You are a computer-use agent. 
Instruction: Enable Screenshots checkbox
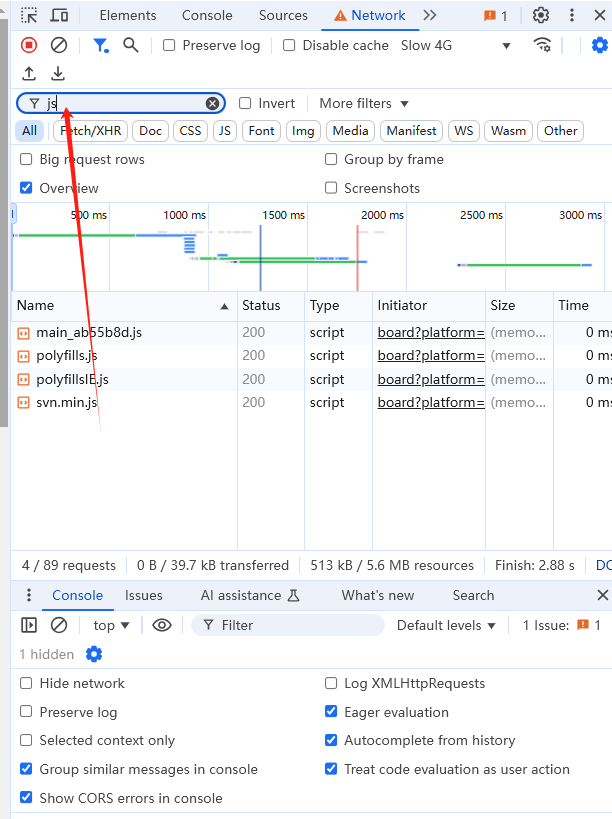point(331,188)
